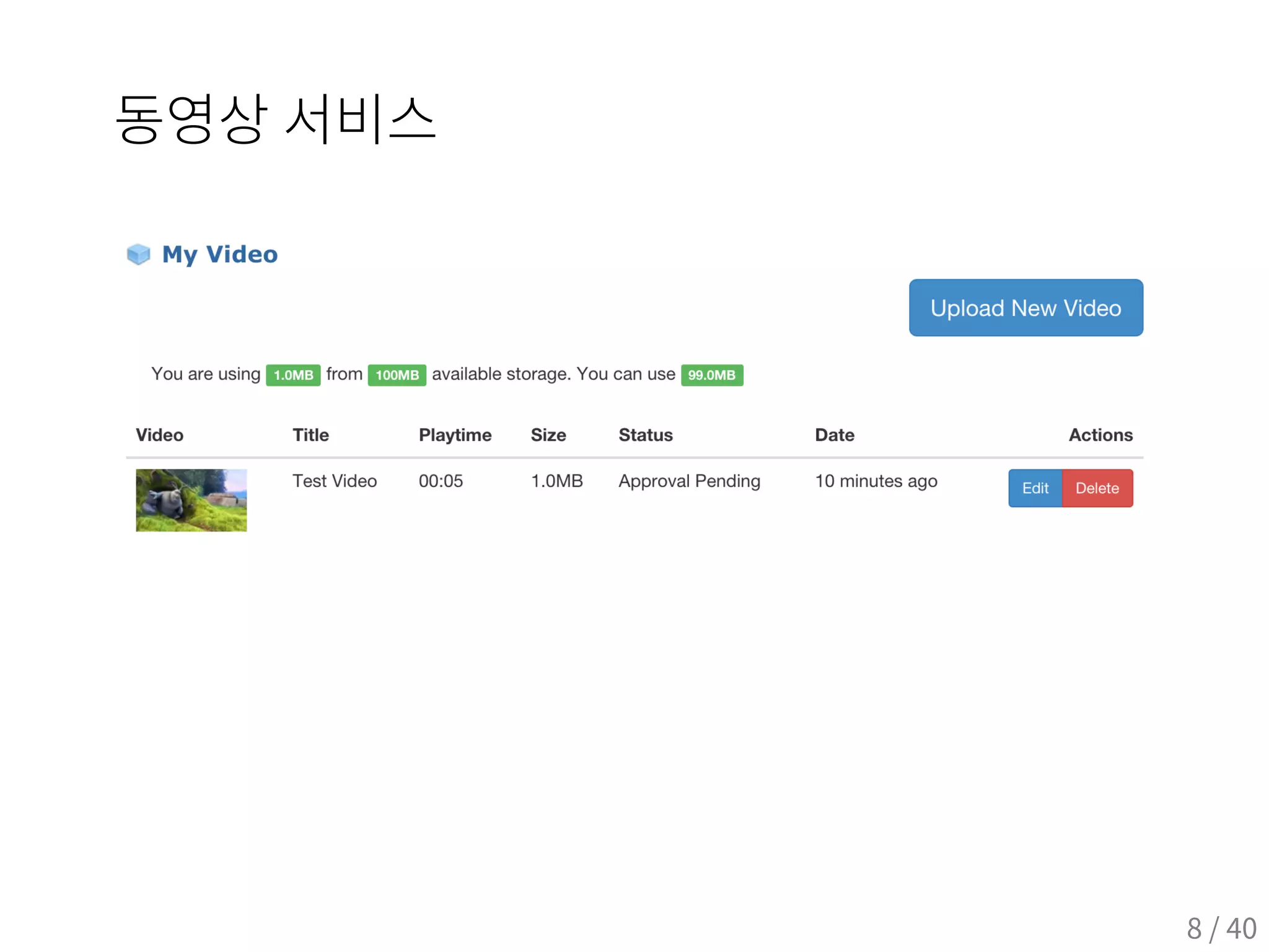The image size is (1269, 952).
Task: Click the 100MB total storage badge
Action: (x=397, y=375)
